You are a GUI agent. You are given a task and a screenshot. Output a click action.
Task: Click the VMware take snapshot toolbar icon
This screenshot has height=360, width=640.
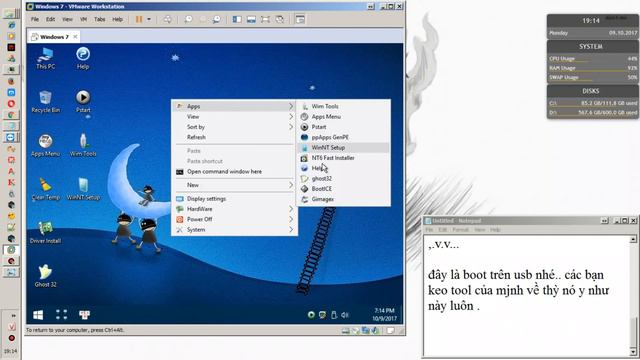pyautogui.click(x=188, y=19)
